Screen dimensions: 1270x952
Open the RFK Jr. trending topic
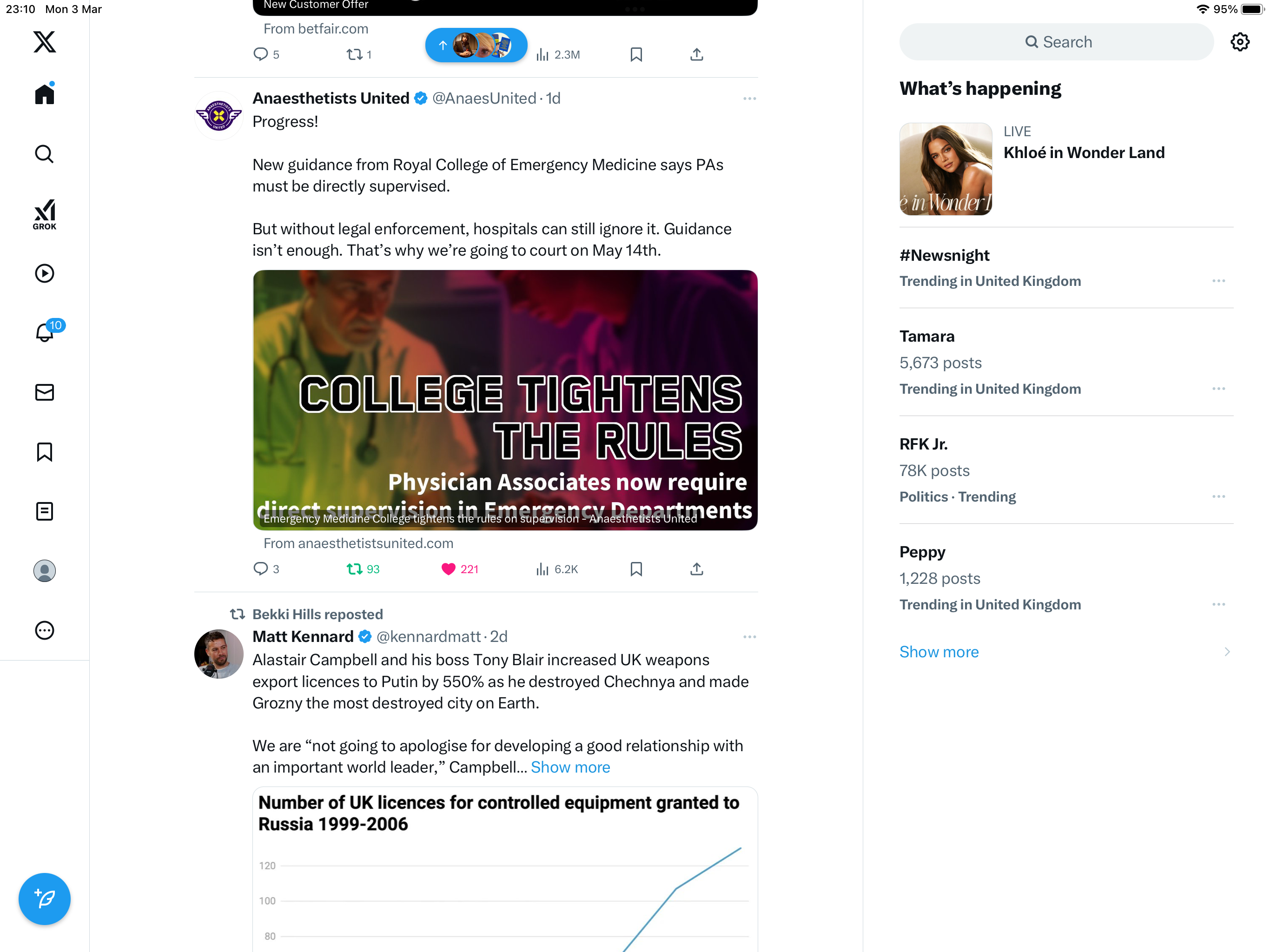click(x=1065, y=470)
